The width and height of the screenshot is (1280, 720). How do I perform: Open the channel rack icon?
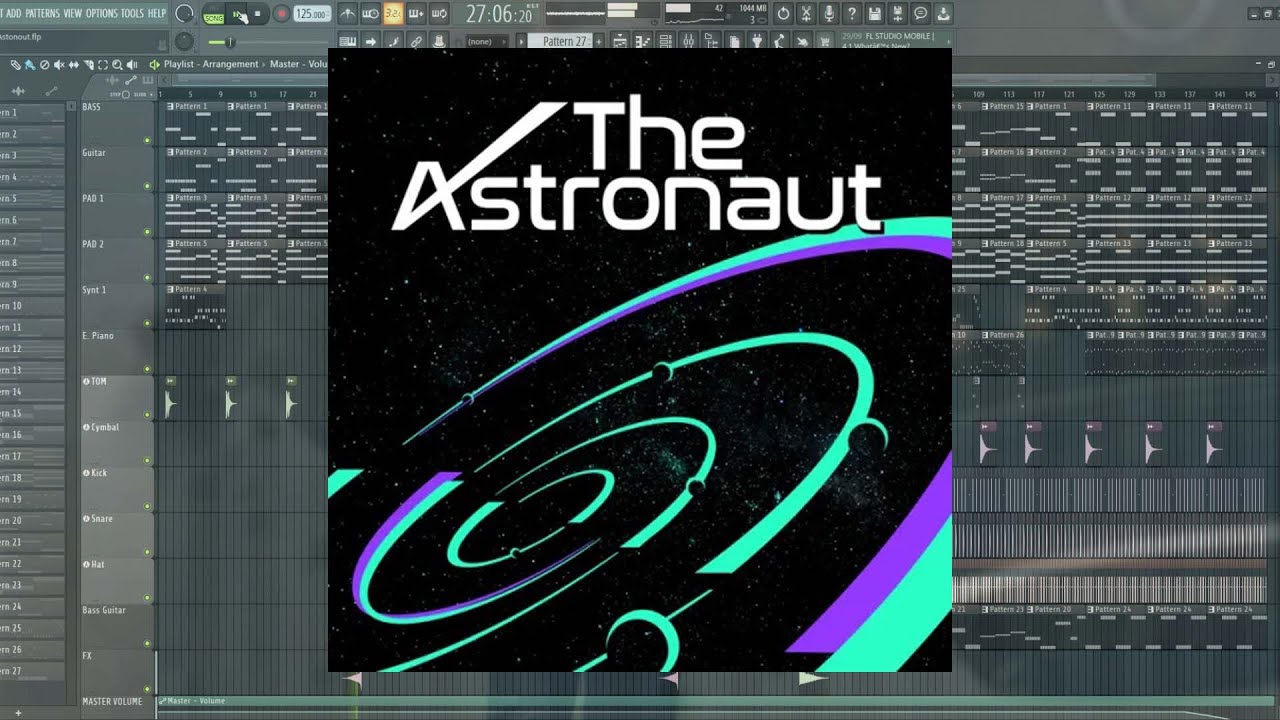point(666,41)
